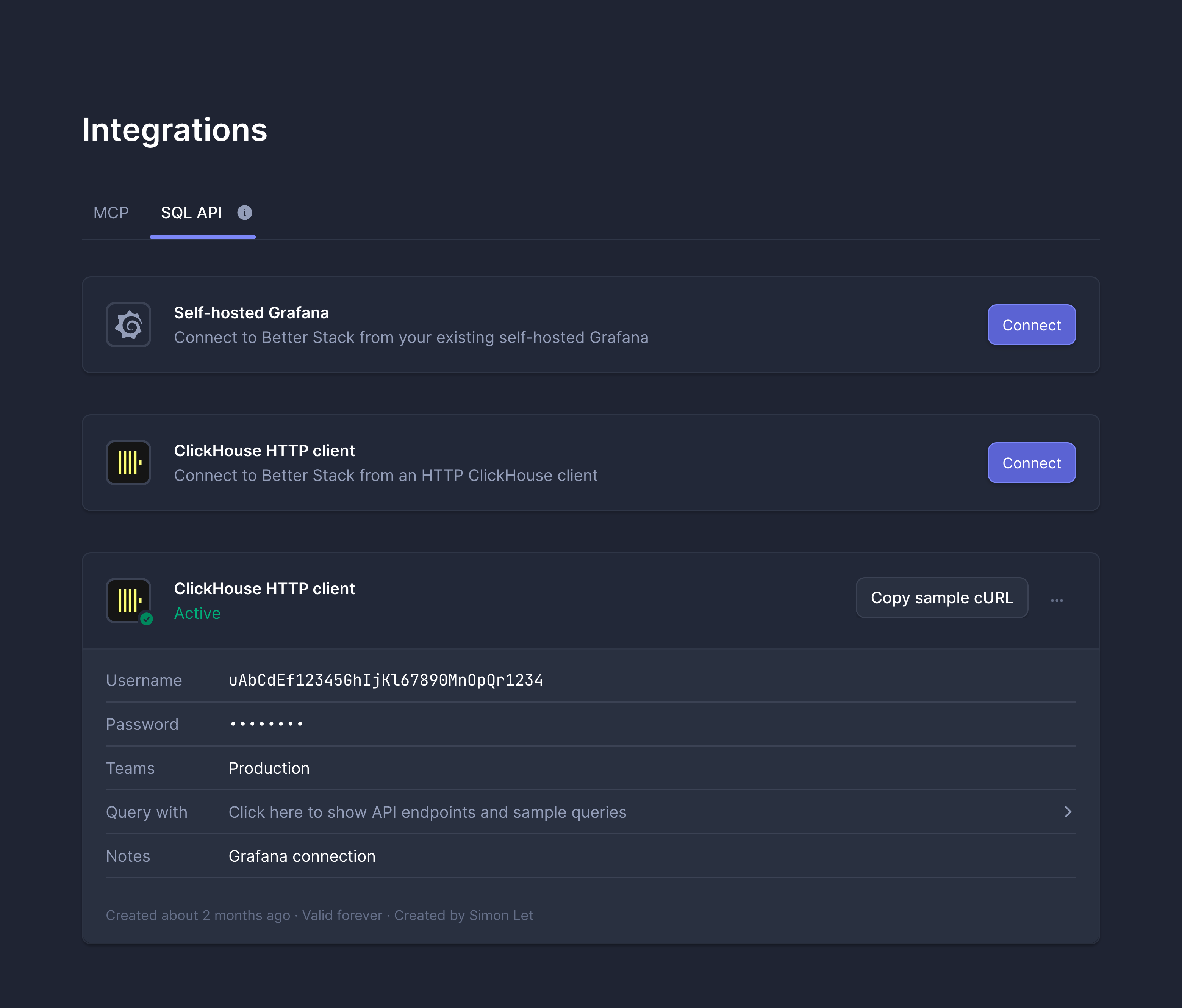The height and width of the screenshot is (1008, 1182).
Task: Click the Password field label
Action: click(x=142, y=725)
